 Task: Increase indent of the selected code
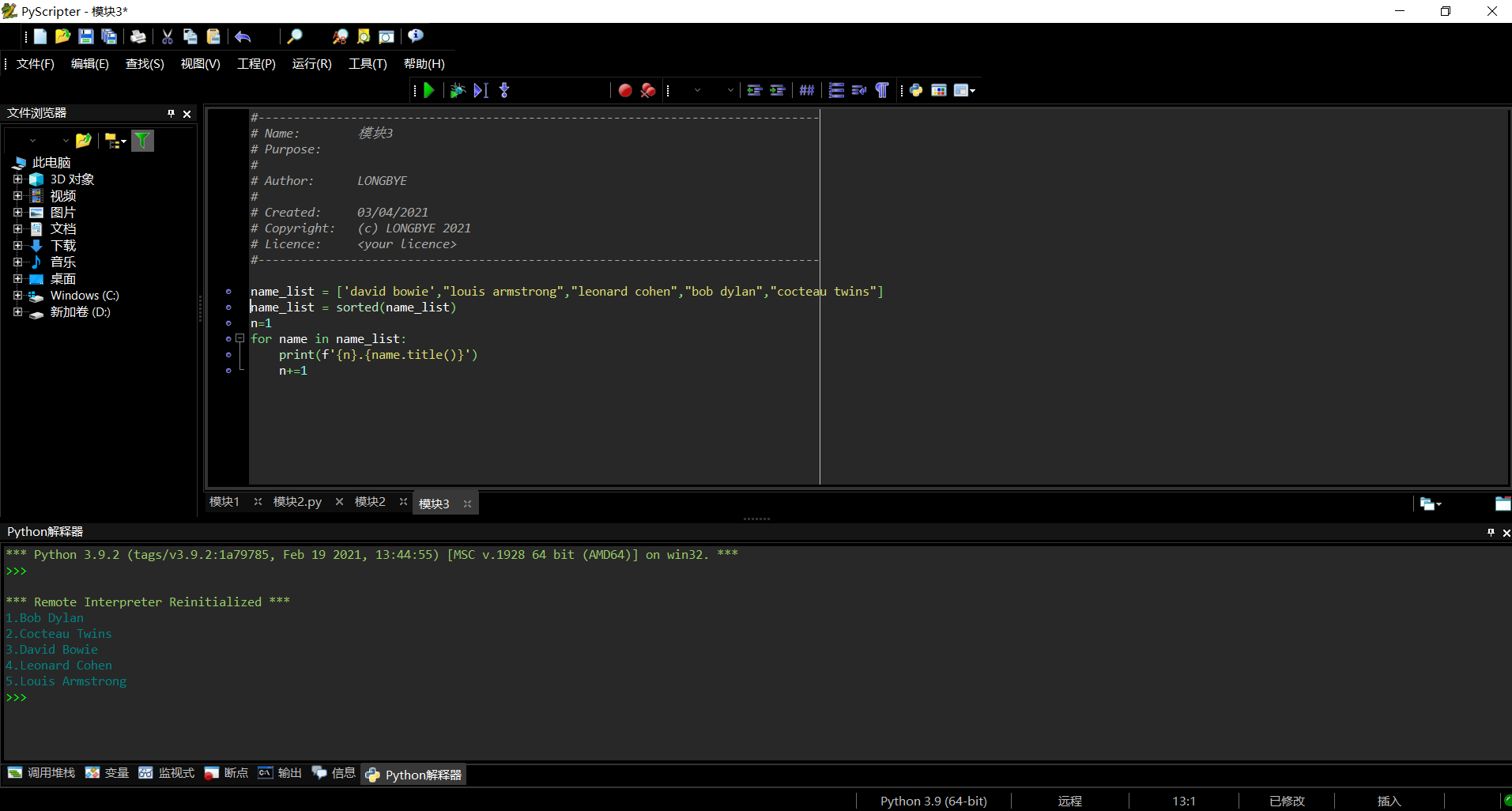[x=778, y=90]
